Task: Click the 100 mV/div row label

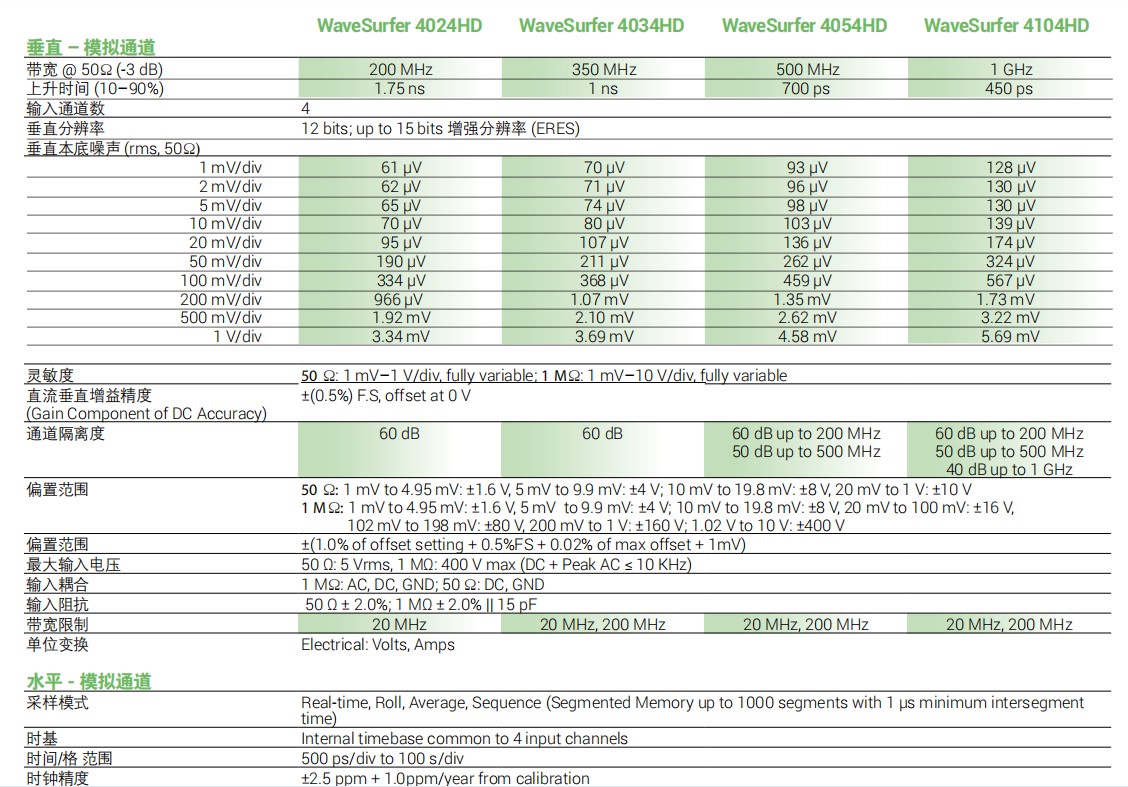Action: point(221,280)
